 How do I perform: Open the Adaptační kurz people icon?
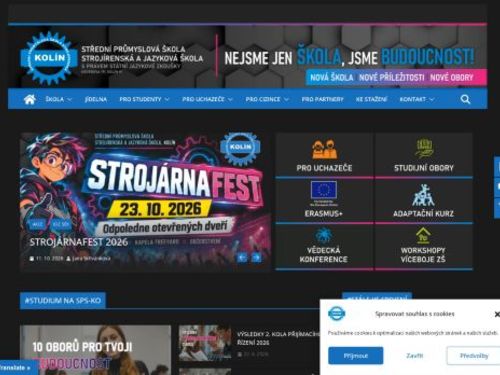(423, 195)
